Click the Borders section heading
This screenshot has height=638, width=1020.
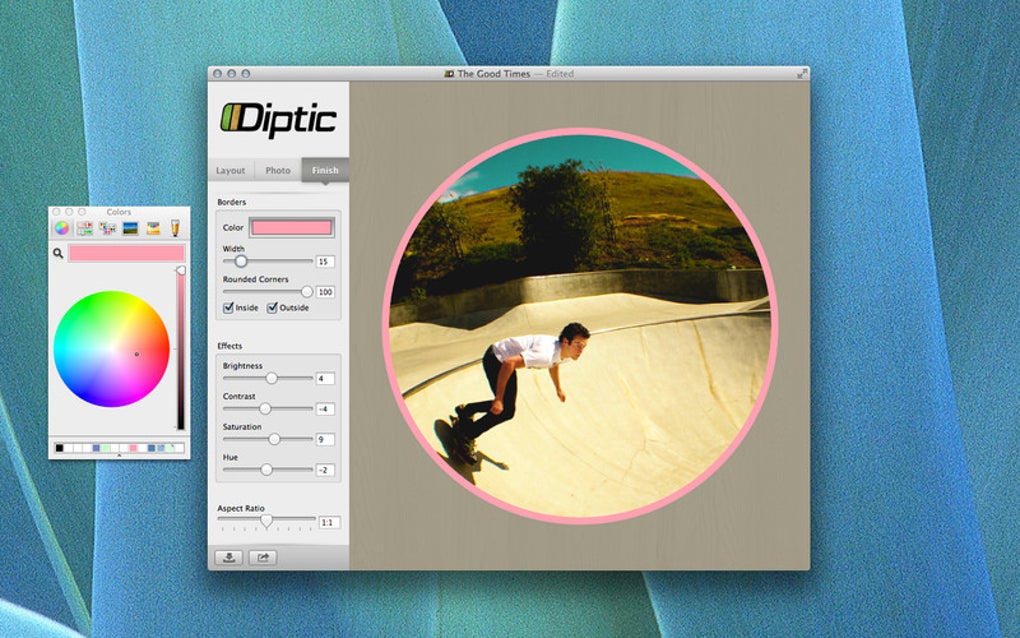click(232, 202)
